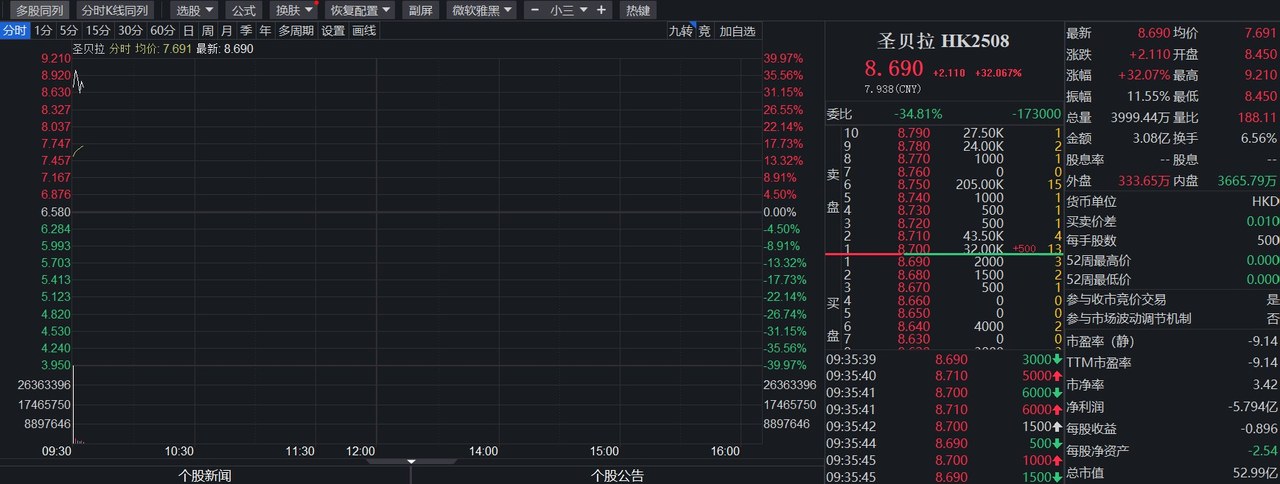This screenshot has width=1280, height=484.
Task: Select buy level 2 at price 8.680
Action: pyautogui.click(x=943, y=275)
